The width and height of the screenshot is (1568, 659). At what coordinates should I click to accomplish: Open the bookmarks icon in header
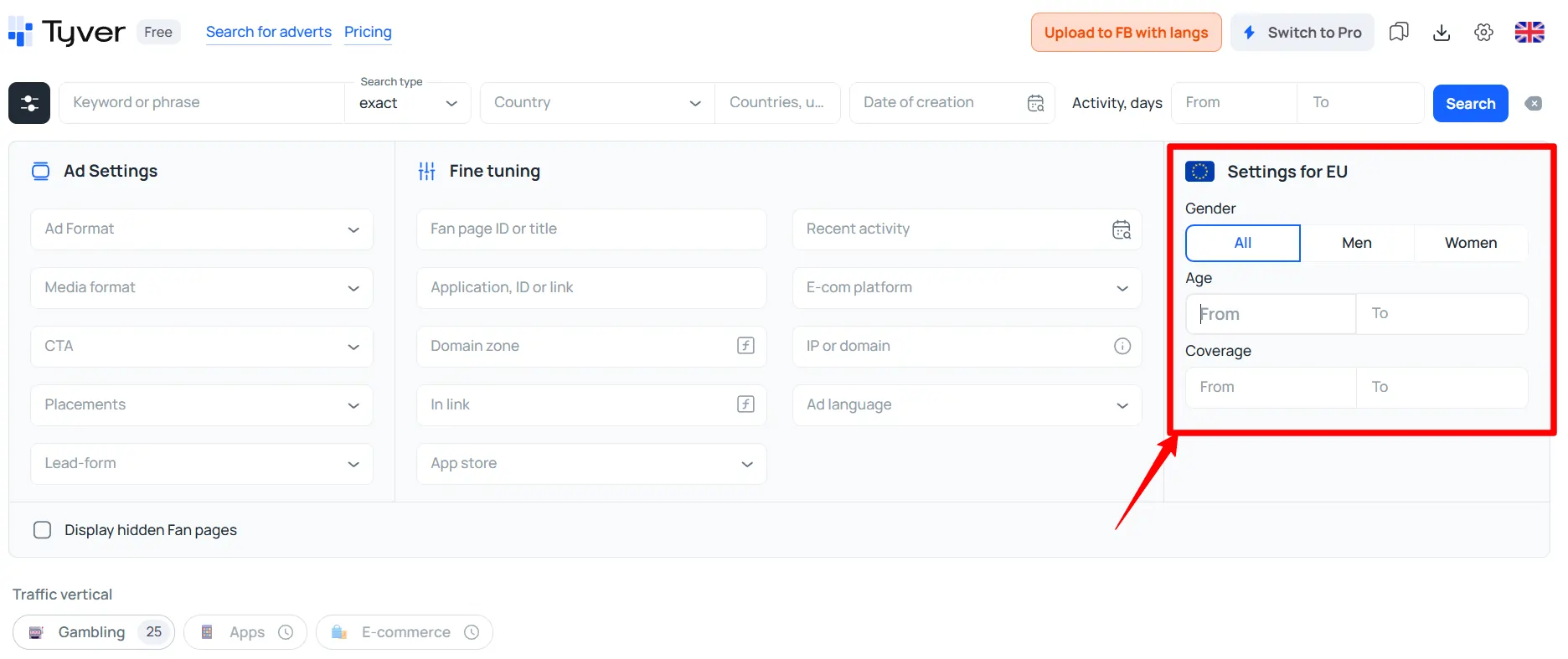click(1399, 33)
